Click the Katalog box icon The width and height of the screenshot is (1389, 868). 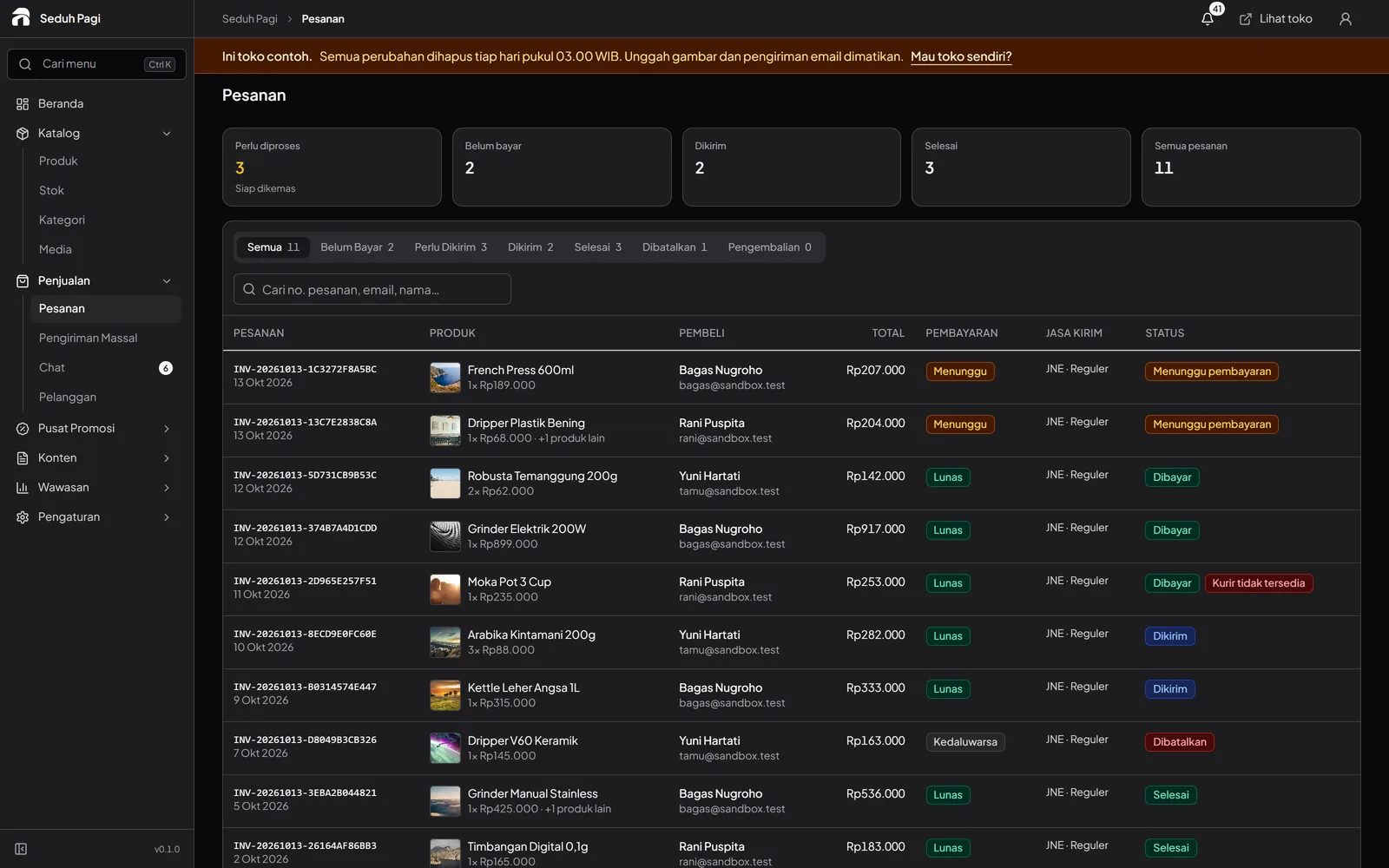point(23,134)
